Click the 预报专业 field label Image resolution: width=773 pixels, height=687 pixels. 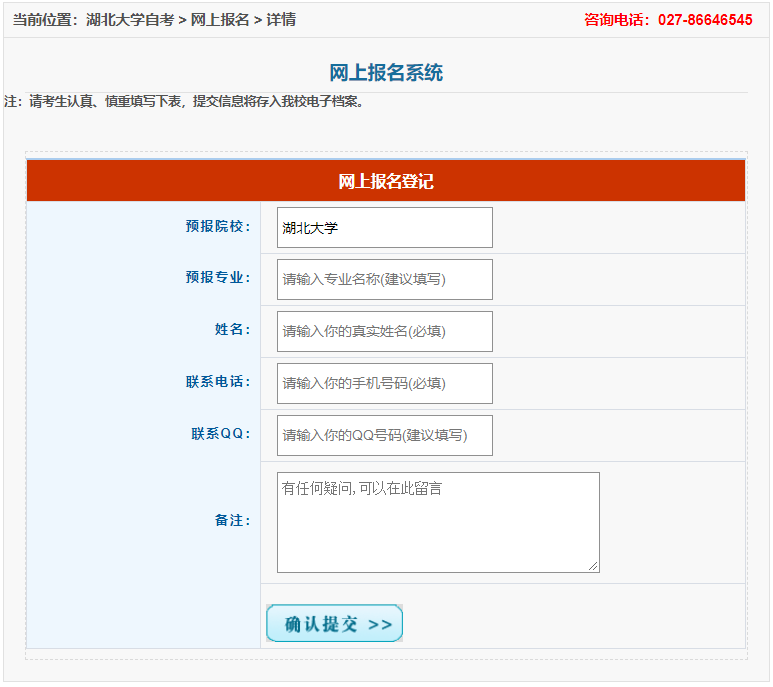coord(218,277)
